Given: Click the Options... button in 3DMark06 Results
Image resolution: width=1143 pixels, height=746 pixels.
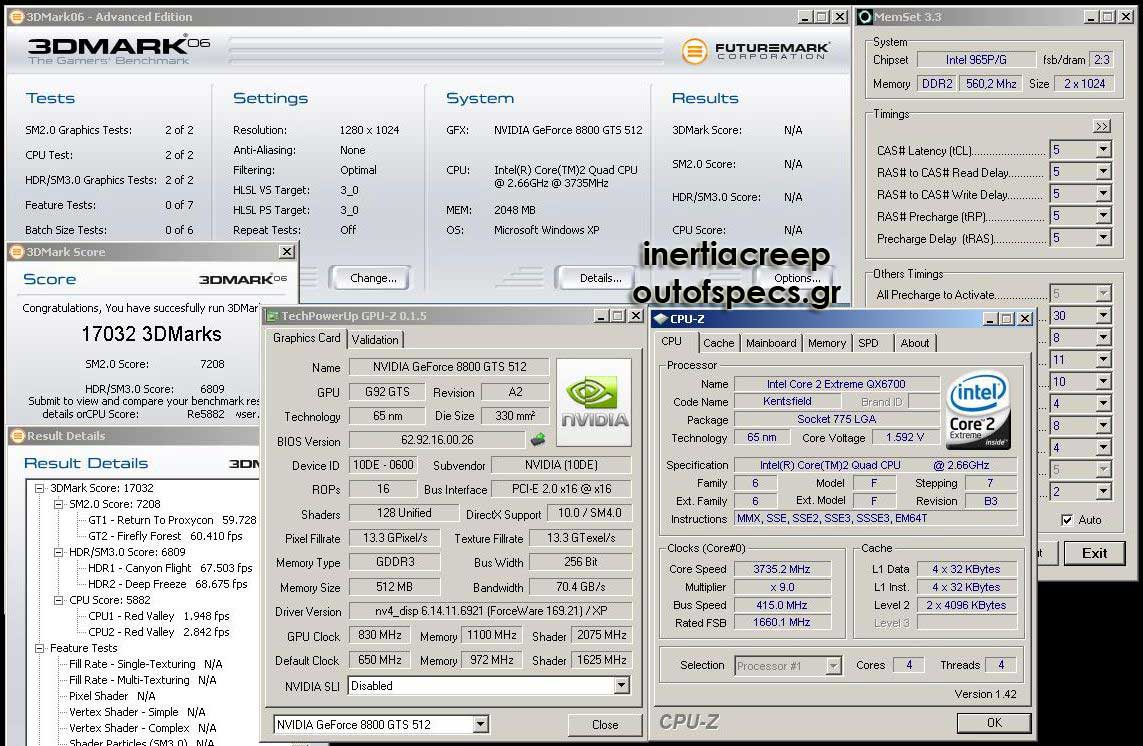Looking at the screenshot, I should click(x=797, y=278).
